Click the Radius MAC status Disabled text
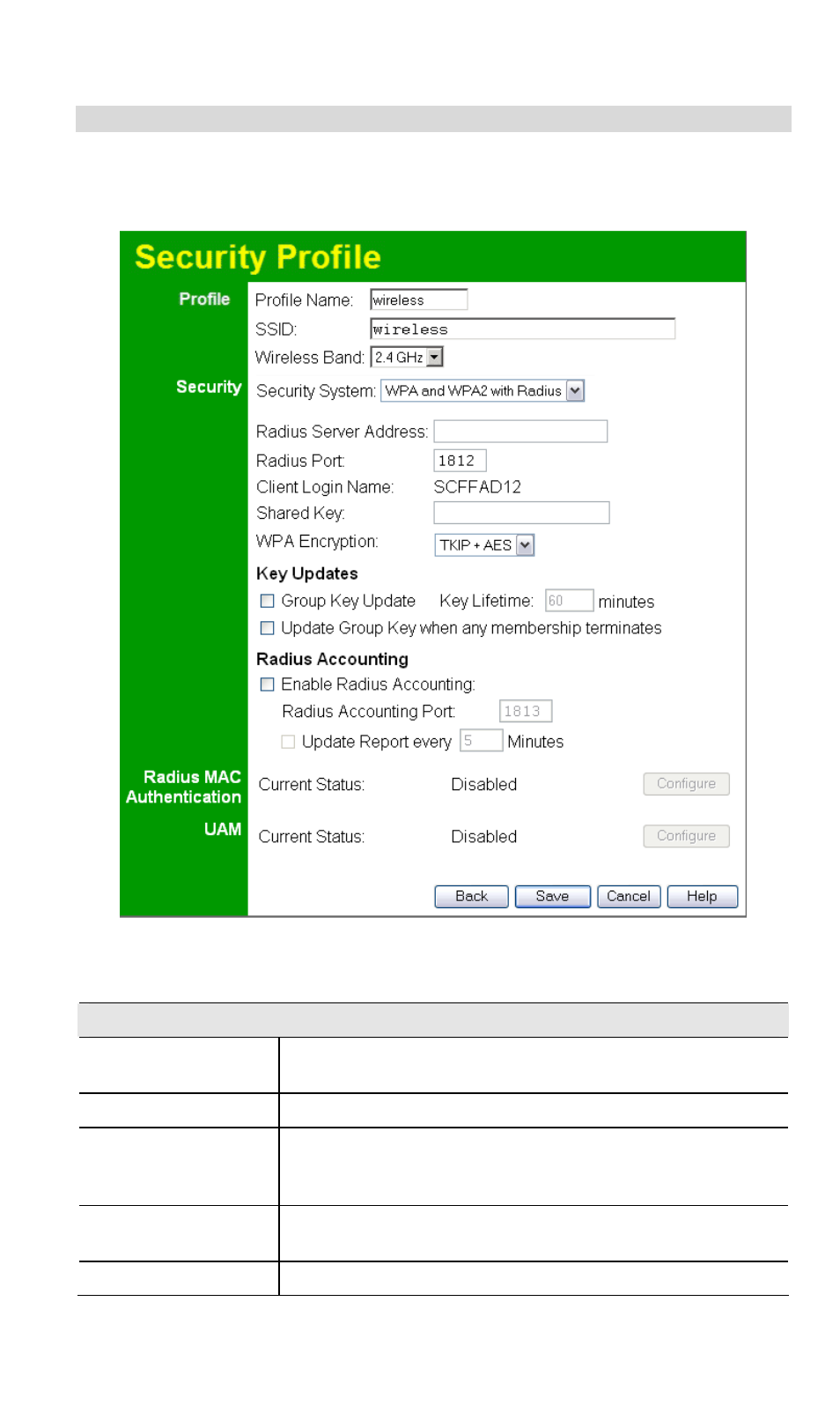The image size is (840, 1420). 483,784
